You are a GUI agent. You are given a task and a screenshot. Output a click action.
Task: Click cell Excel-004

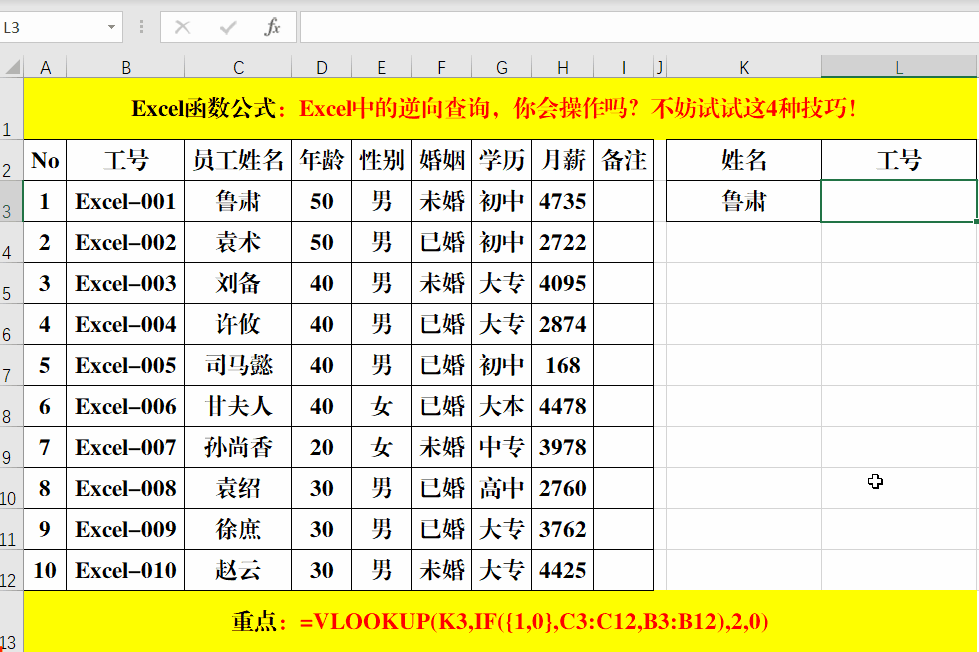125,324
